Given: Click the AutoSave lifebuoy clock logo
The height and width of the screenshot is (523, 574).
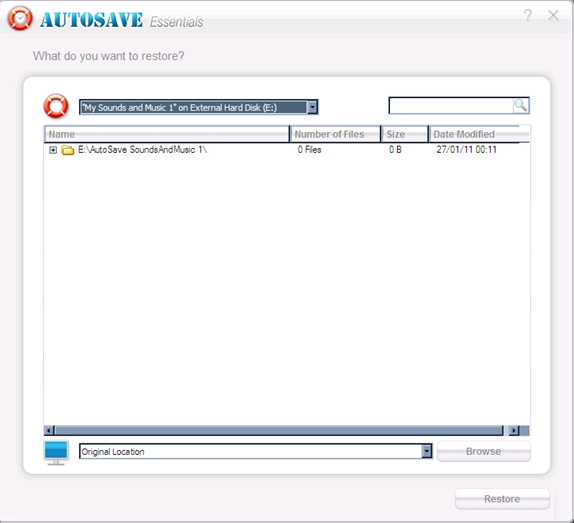Looking at the screenshot, I should [20, 18].
